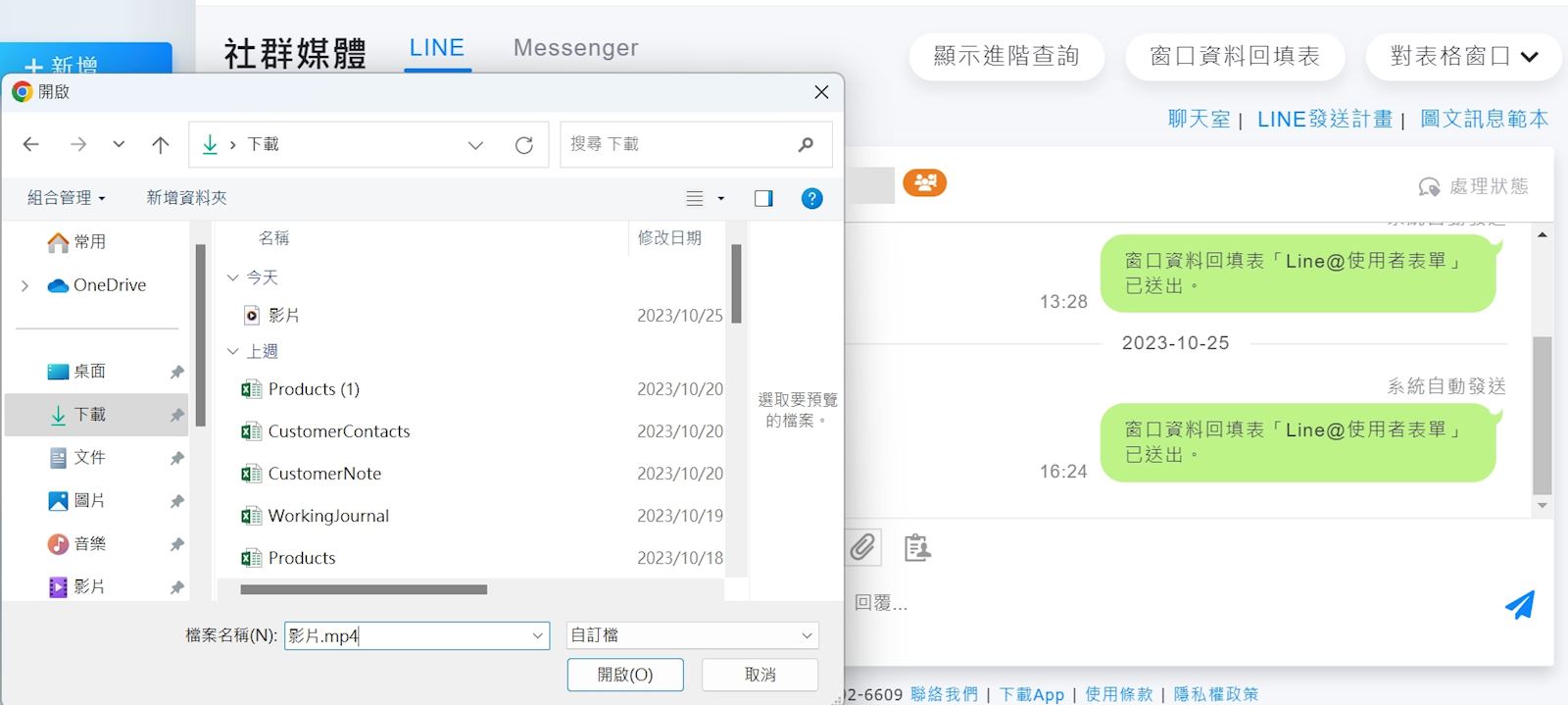The width and height of the screenshot is (1568, 705).
Task: Open the 組合管理 menu
Action: 66,198
